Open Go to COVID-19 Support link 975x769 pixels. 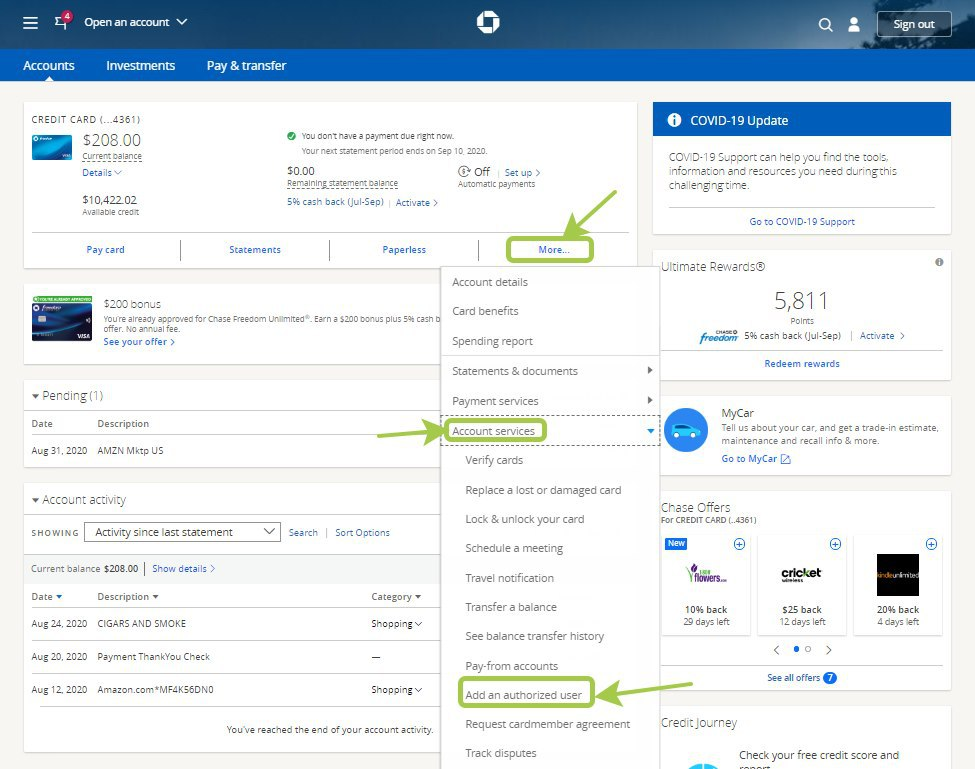[802, 222]
